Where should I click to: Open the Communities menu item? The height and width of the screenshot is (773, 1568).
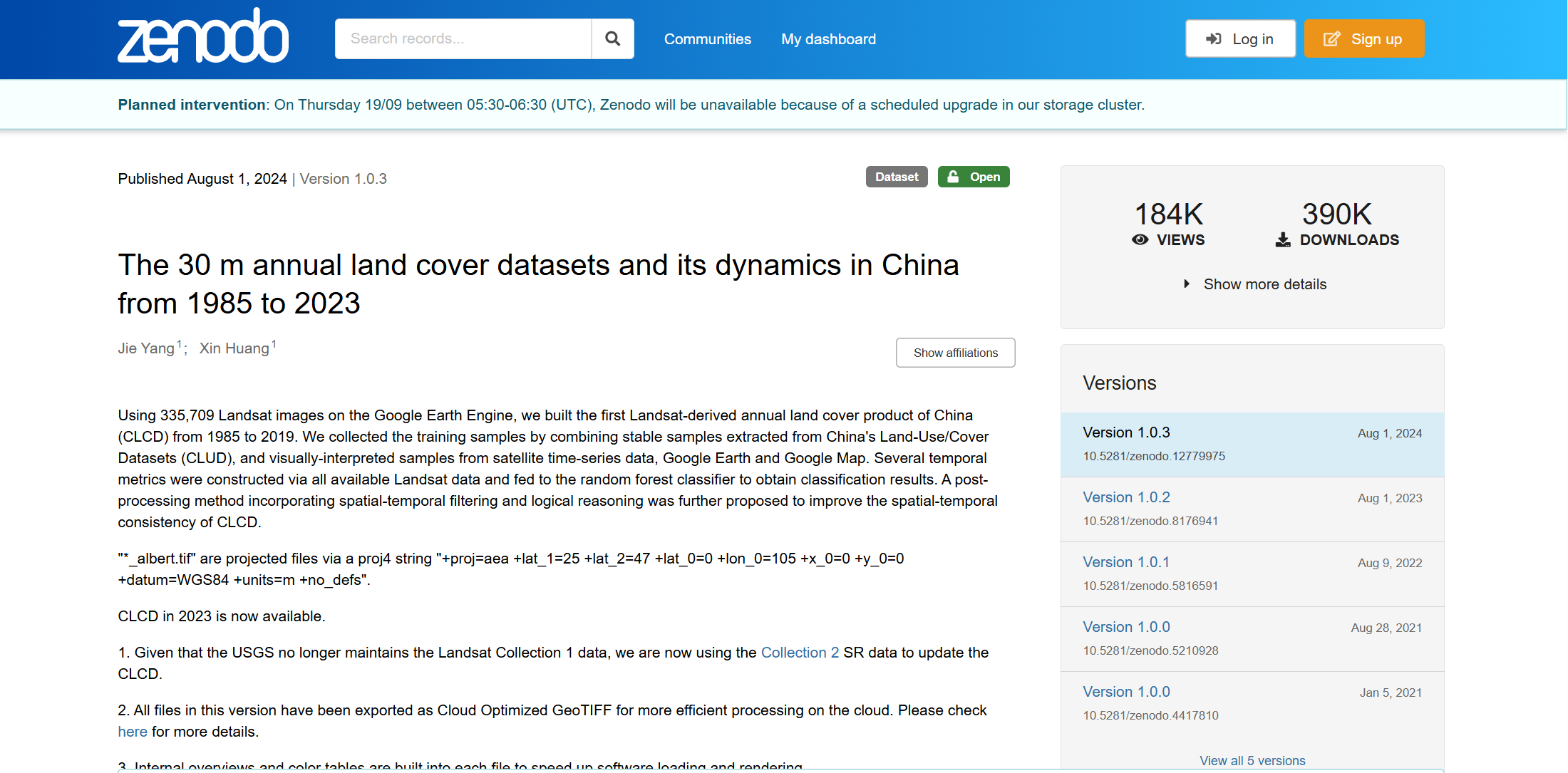point(707,39)
